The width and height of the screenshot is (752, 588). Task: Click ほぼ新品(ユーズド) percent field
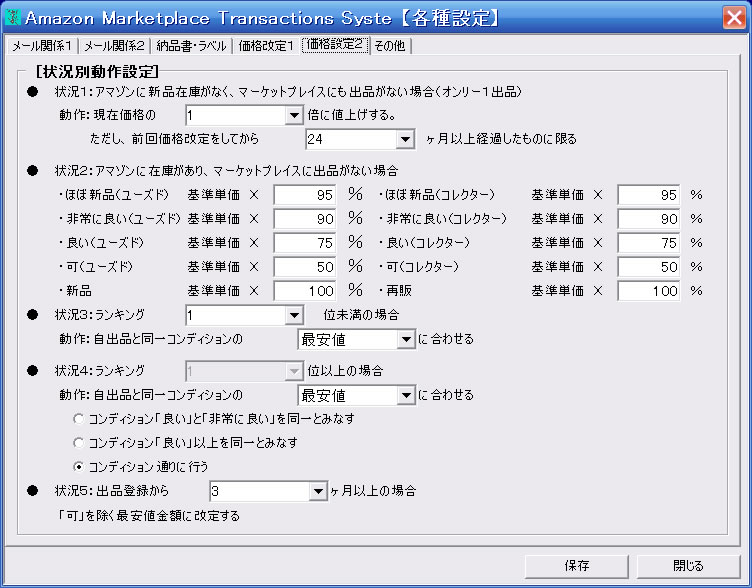tap(305, 195)
